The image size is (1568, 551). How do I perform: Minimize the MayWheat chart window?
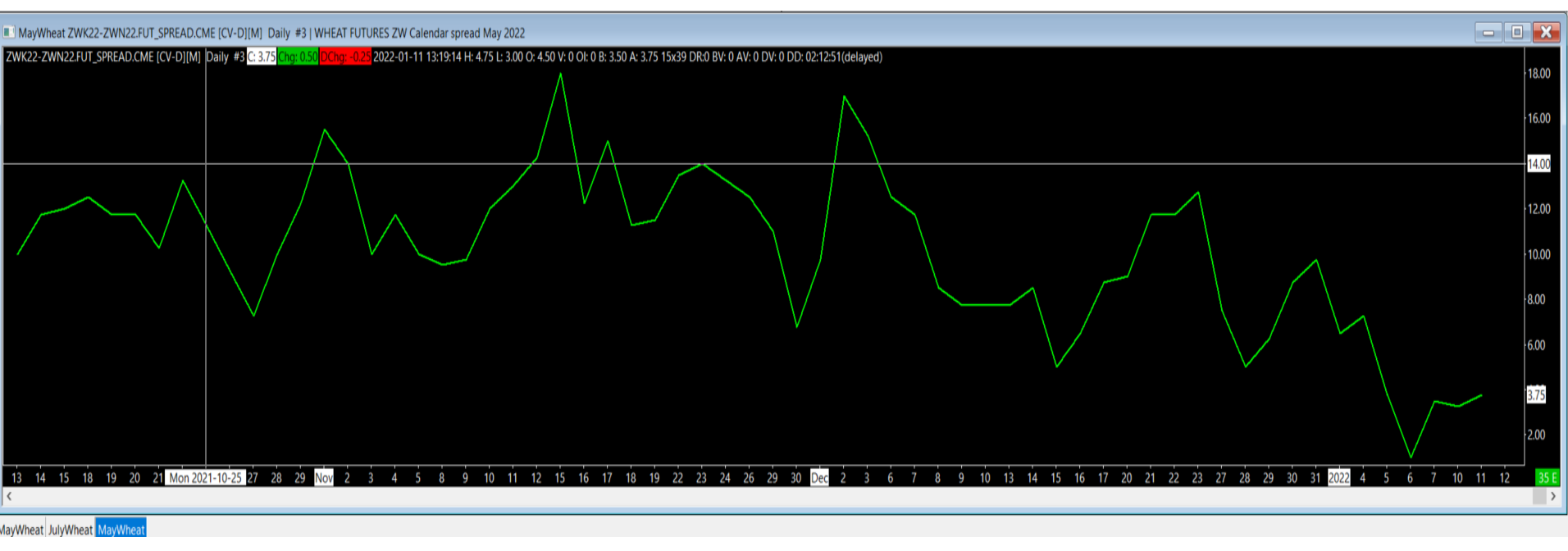[x=1488, y=32]
